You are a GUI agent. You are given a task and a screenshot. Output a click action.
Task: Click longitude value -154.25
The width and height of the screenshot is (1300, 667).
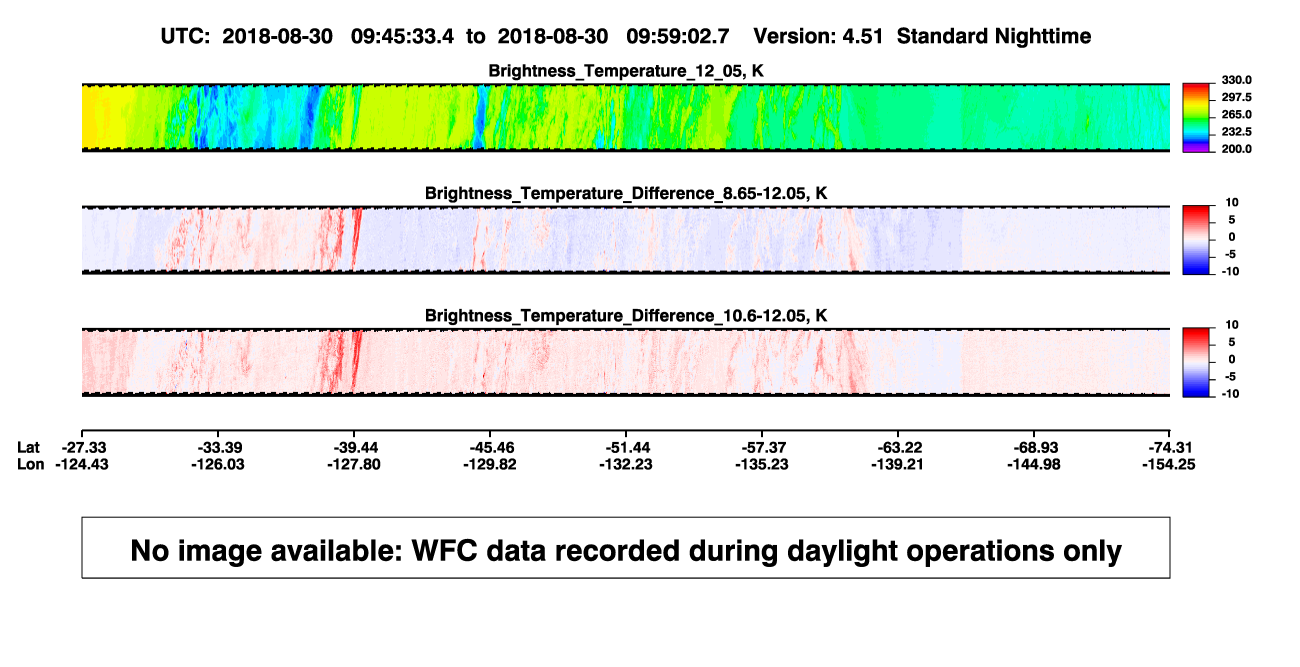[x=1169, y=464]
